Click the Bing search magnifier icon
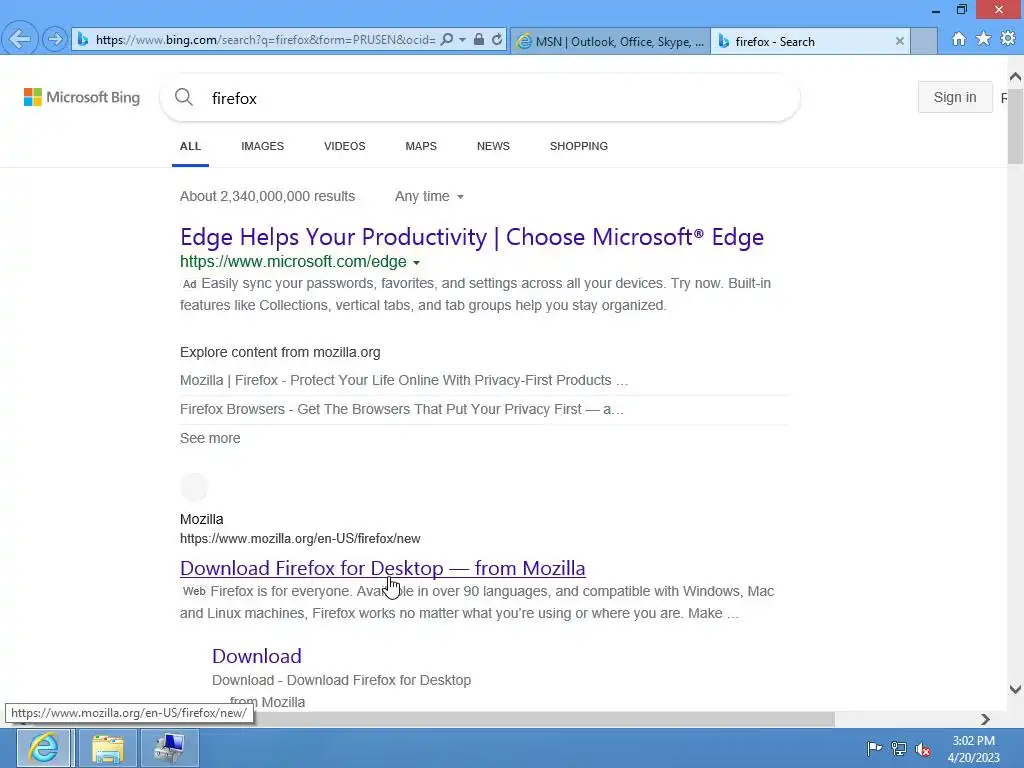The height and width of the screenshot is (768, 1024). [x=184, y=97]
